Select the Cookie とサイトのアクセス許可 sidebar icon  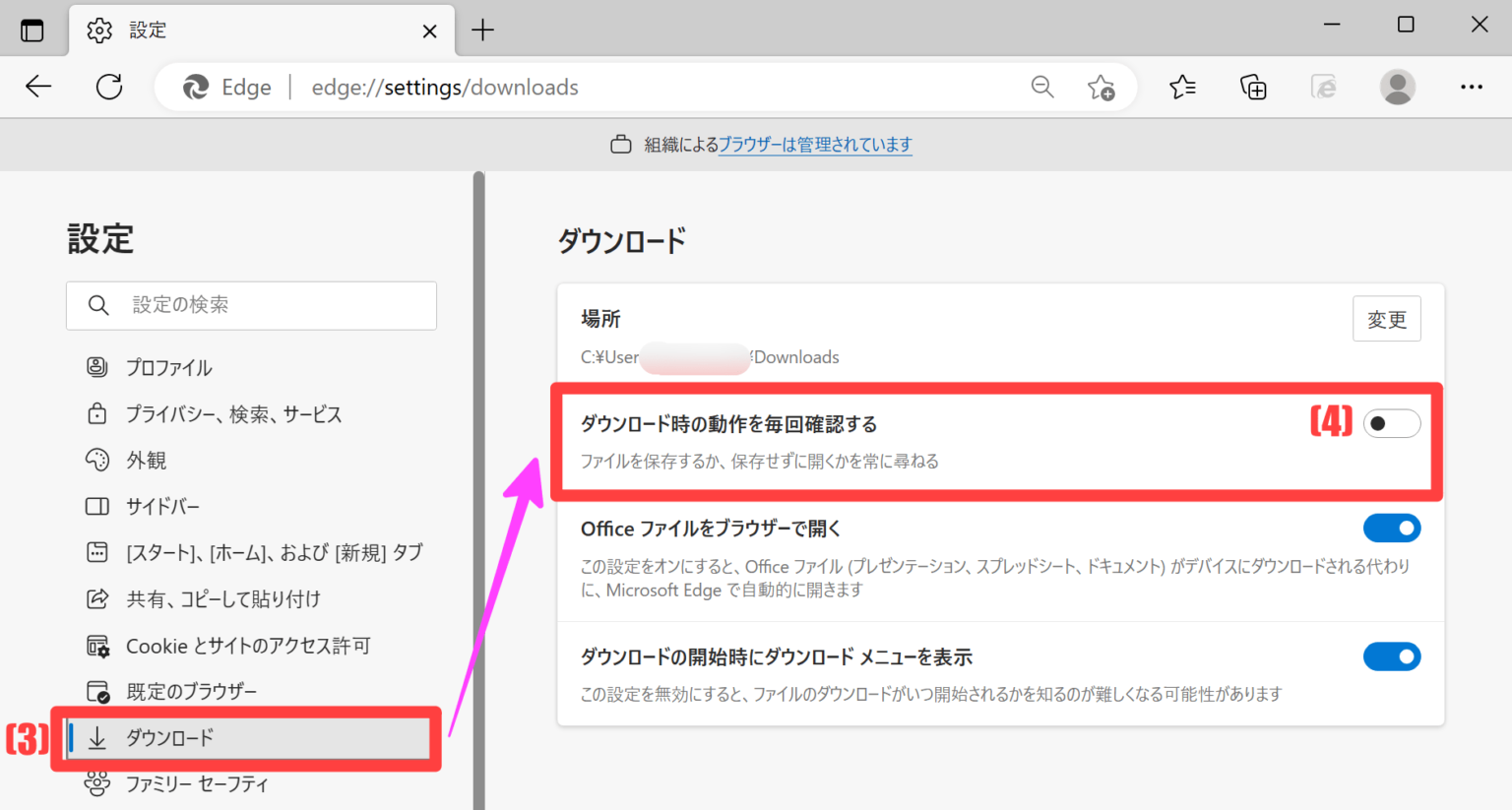pos(97,645)
